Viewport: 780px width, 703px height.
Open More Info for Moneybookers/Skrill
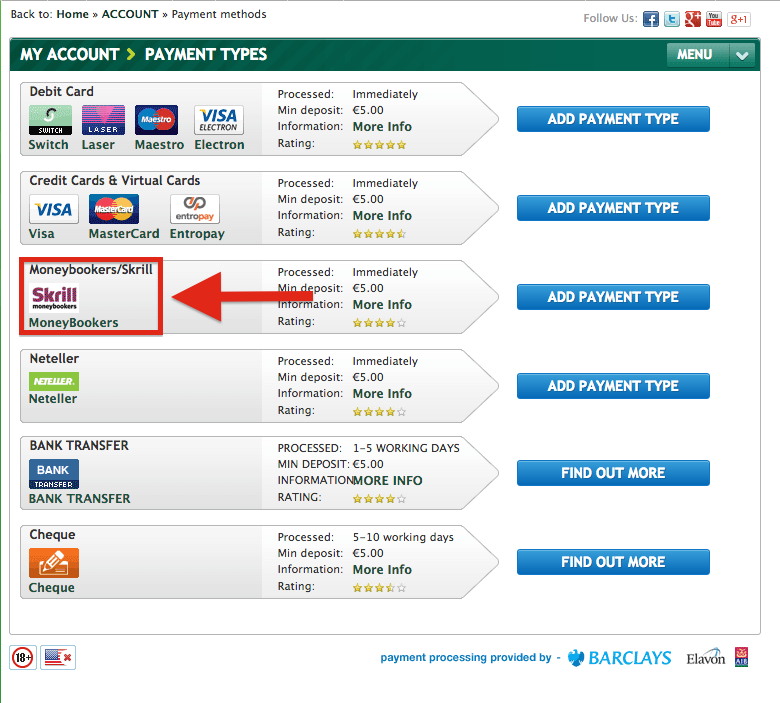point(382,304)
